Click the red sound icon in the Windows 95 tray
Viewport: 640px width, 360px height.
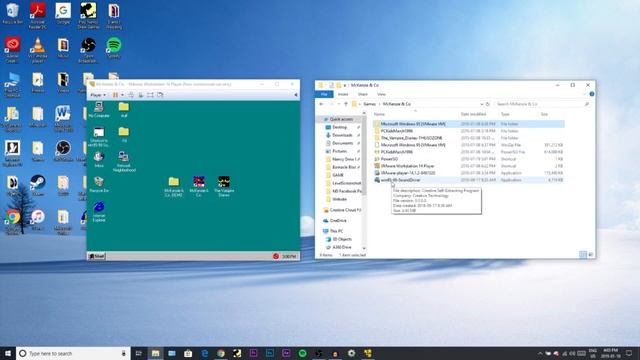pyautogui.click(x=276, y=256)
